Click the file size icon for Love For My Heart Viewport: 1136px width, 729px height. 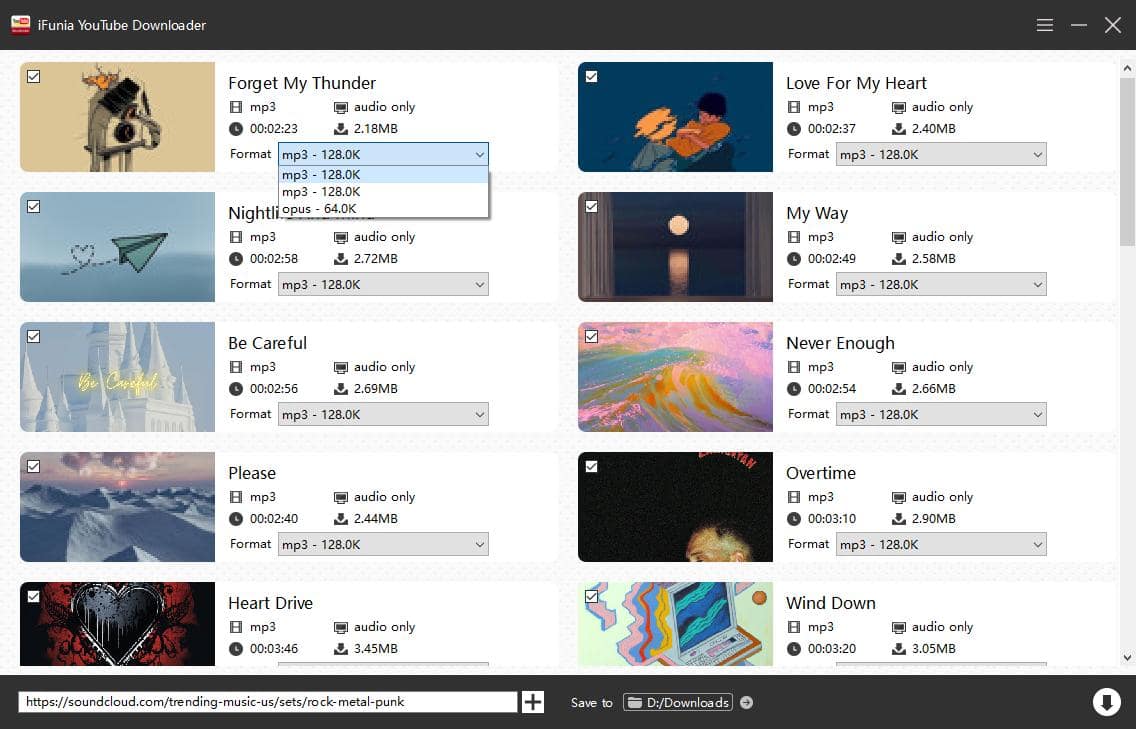tap(899, 129)
